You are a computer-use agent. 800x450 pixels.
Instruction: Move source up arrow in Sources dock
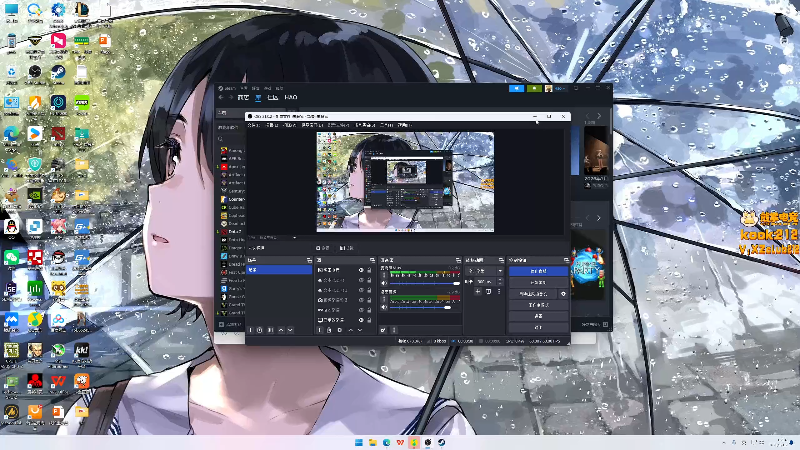[351, 330]
